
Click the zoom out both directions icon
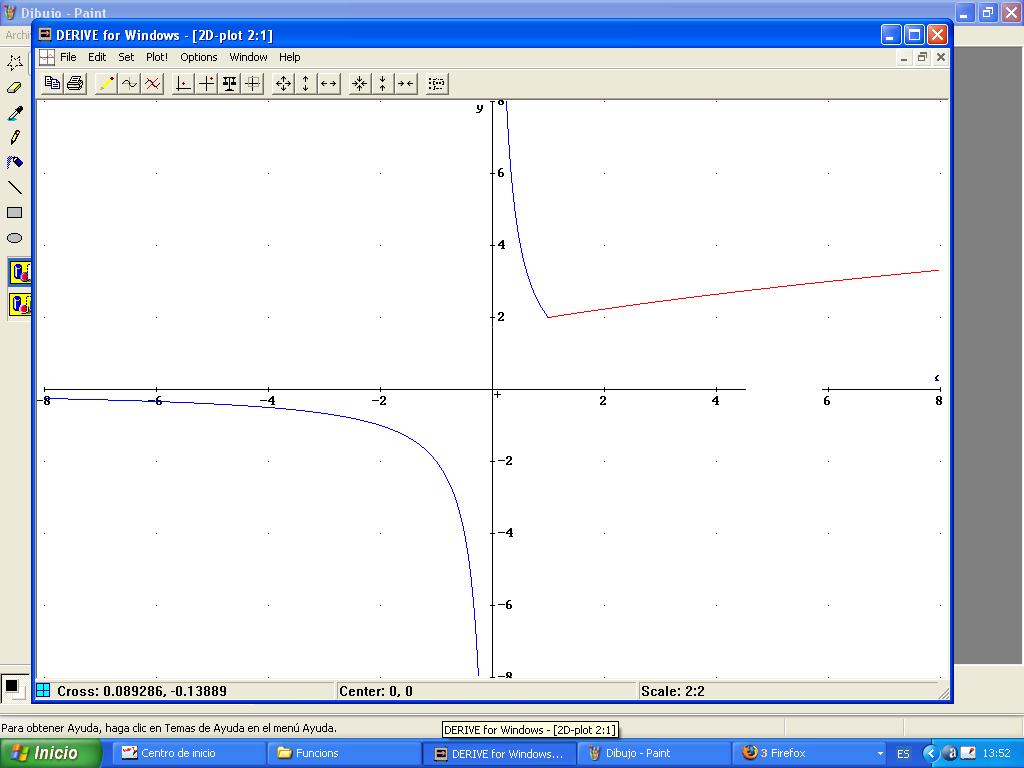(x=283, y=84)
